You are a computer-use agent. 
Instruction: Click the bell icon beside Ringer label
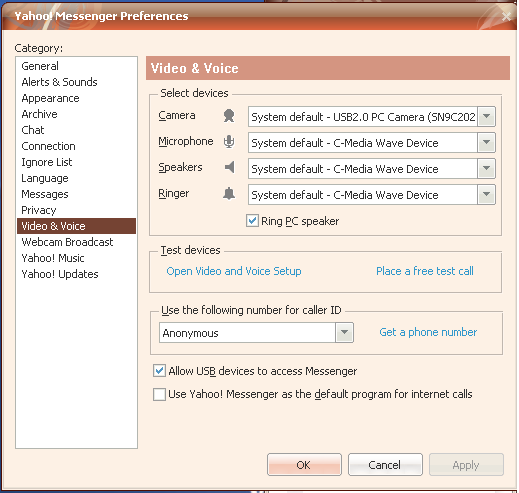coord(229,193)
